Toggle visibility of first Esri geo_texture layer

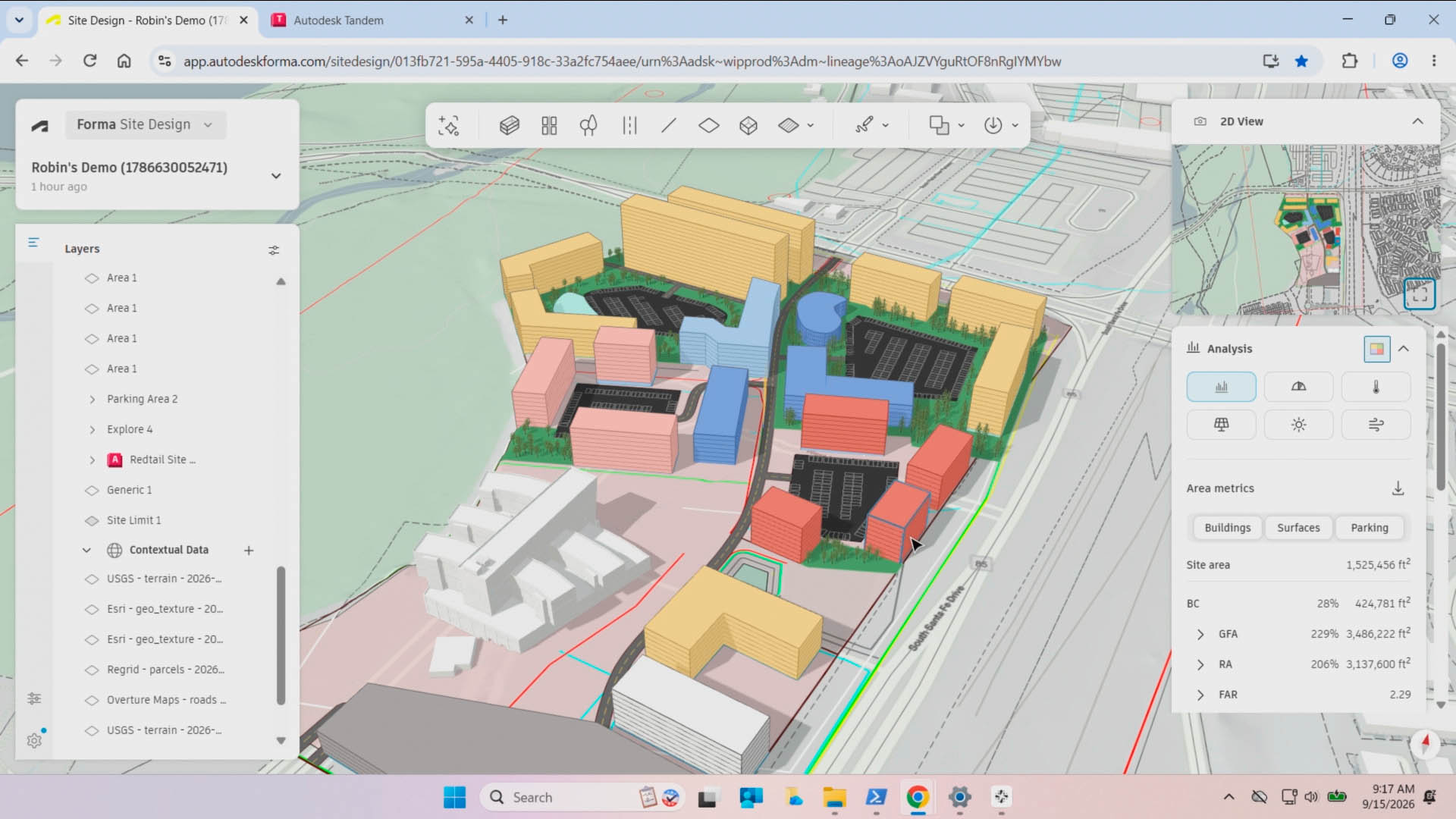92,610
